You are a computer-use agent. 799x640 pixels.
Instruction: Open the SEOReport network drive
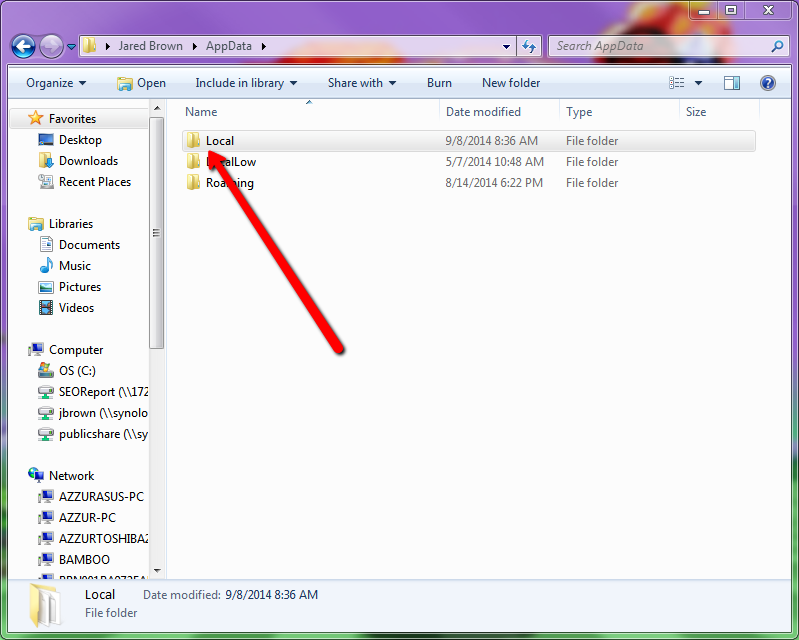tap(103, 391)
